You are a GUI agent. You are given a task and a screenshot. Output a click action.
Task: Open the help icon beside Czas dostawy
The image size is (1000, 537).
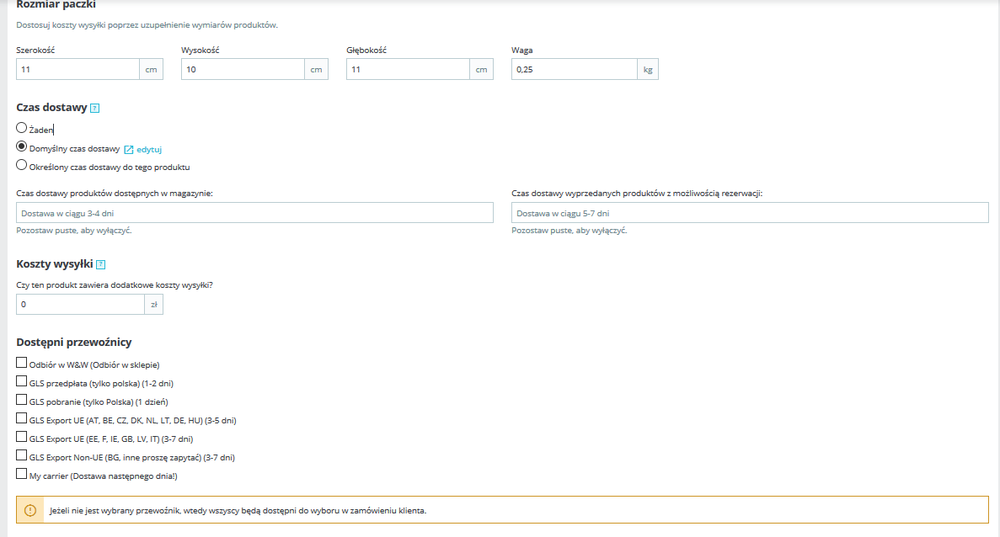(95, 108)
